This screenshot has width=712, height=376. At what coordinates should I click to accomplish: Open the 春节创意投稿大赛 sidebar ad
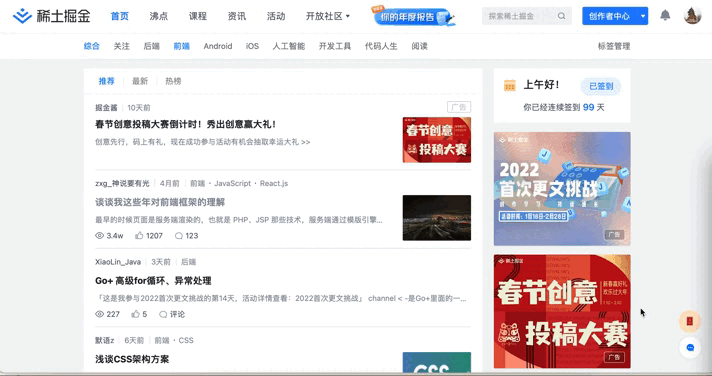pyautogui.click(x=562, y=312)
